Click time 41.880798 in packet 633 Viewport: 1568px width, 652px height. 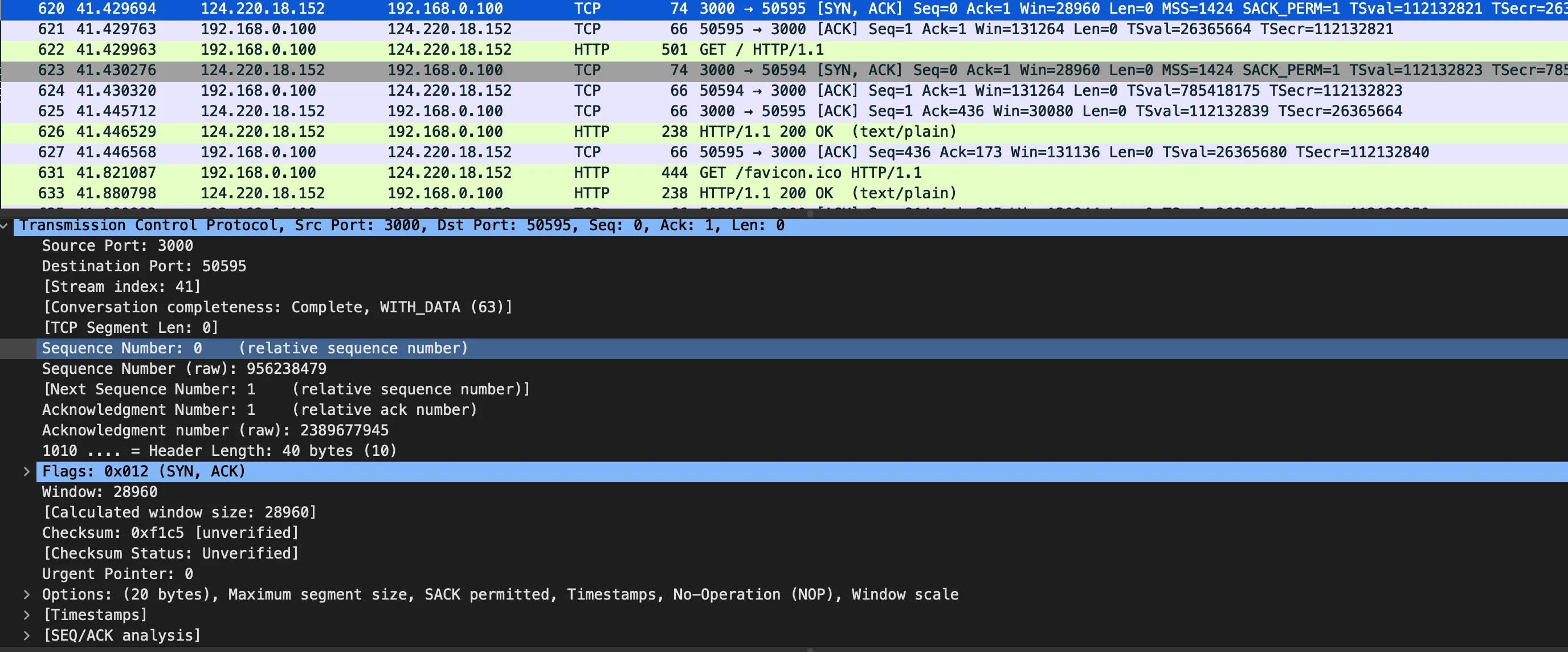[x=116, y=194]
